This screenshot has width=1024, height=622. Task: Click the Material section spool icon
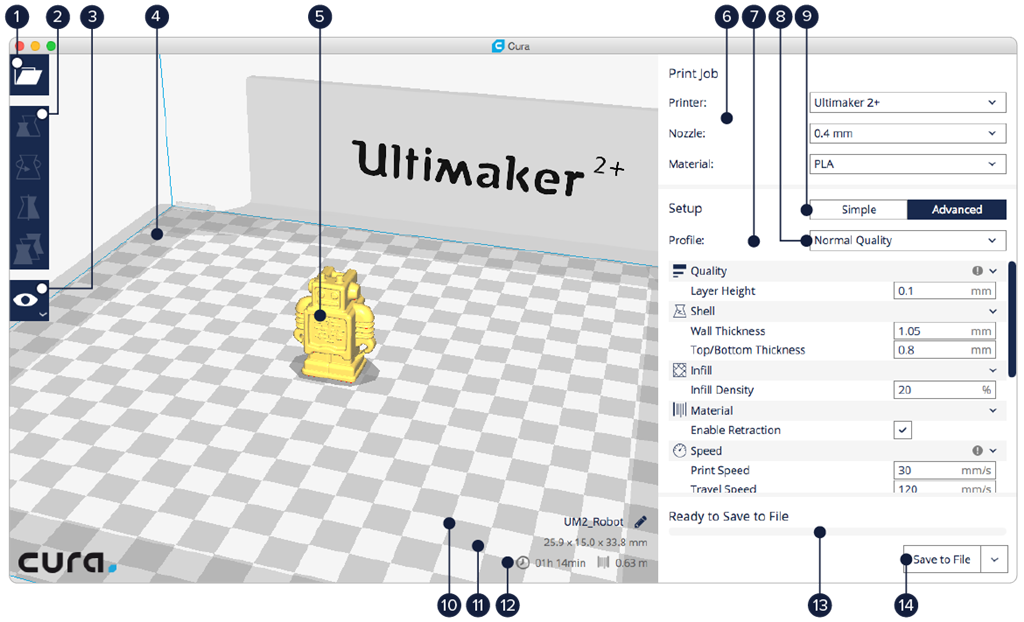pyautogui.click(x=679, y=410)
